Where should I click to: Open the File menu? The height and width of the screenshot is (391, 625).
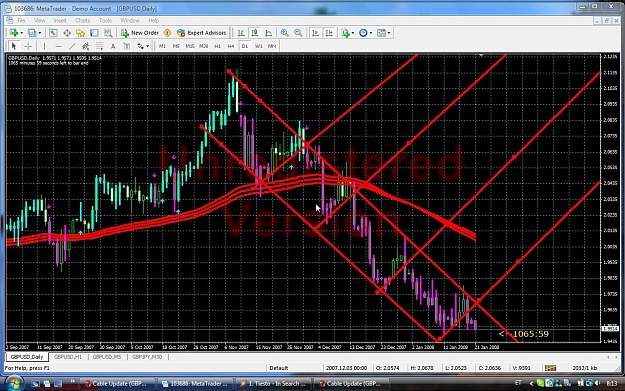coord(21,20)
